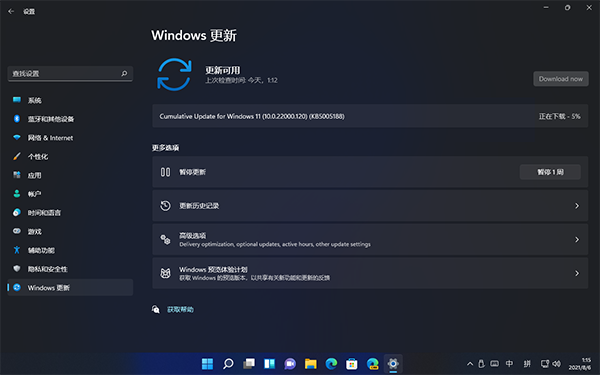Open the Widgets taskbar icon
Viewport: 600px width, 375px height.
[269, 364]
